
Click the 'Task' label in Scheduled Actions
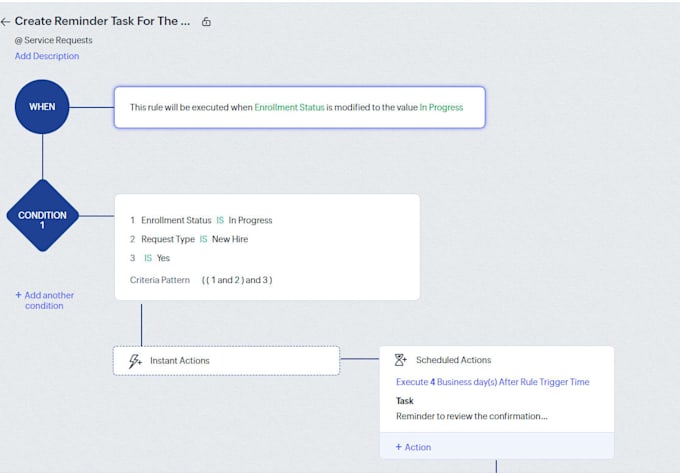(405, 401)
